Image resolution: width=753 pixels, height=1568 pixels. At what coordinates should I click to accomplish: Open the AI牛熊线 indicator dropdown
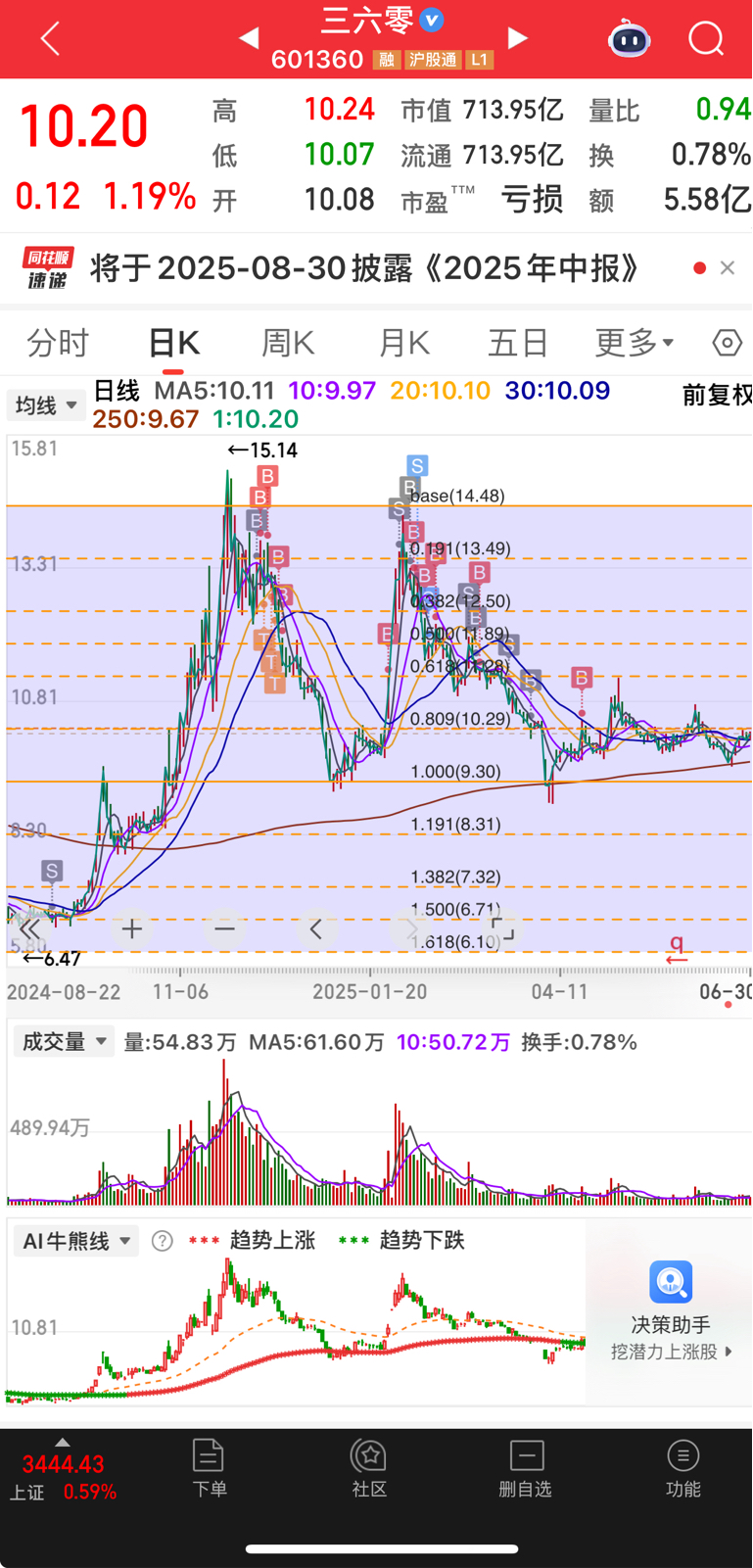coord(75,1241)
